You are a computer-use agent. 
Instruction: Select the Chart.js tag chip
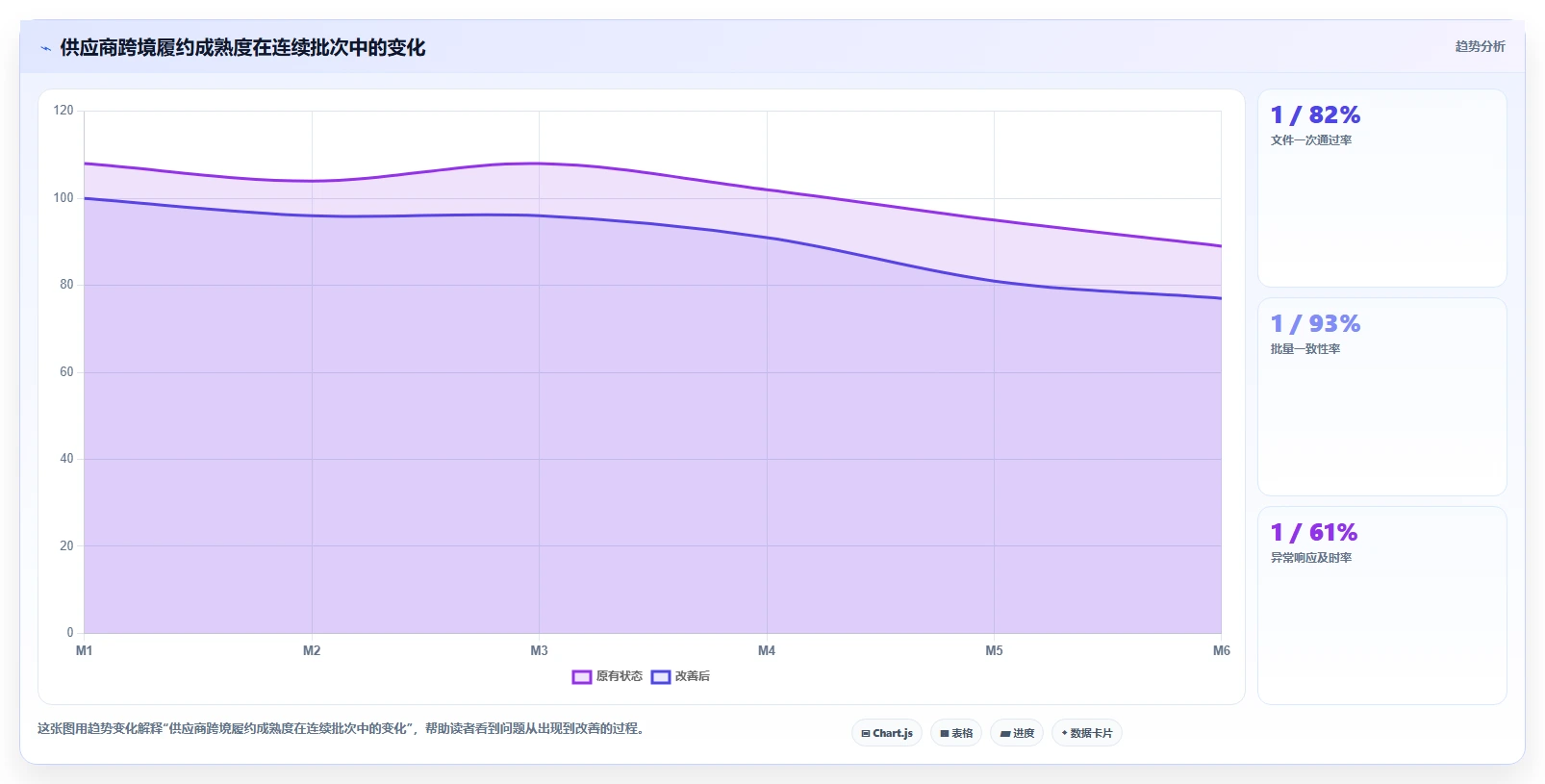tap(887, 733)
